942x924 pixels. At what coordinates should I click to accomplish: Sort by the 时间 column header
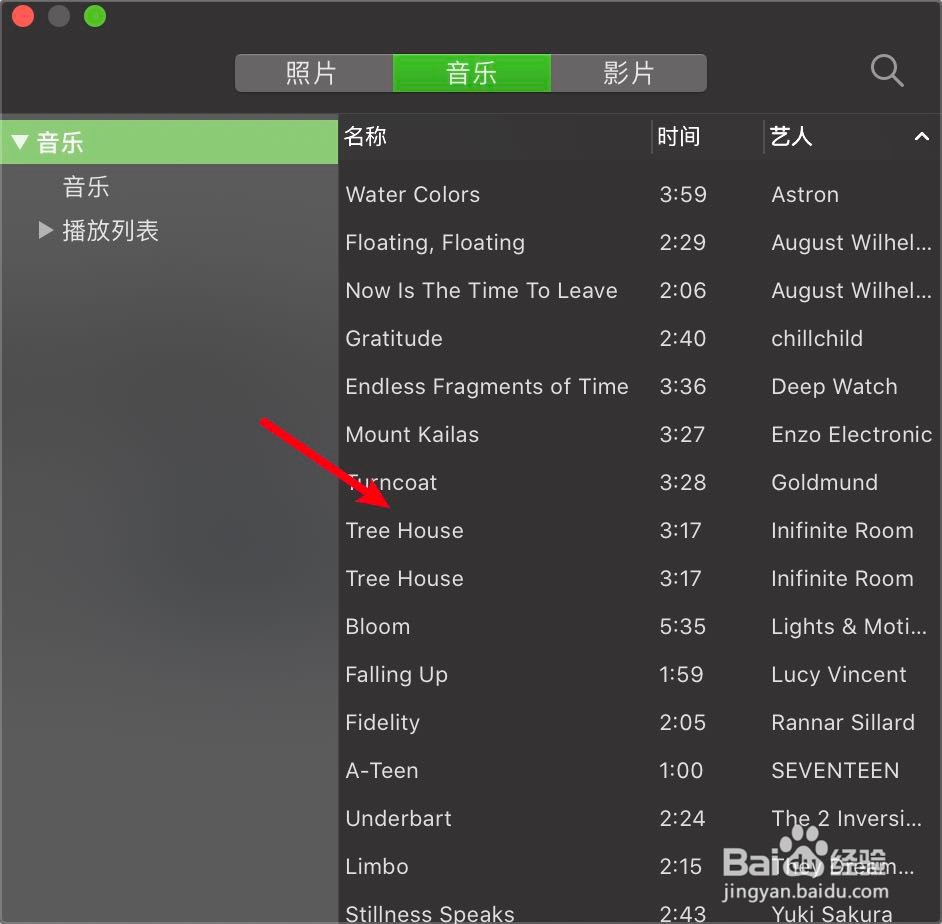(679, 136)
